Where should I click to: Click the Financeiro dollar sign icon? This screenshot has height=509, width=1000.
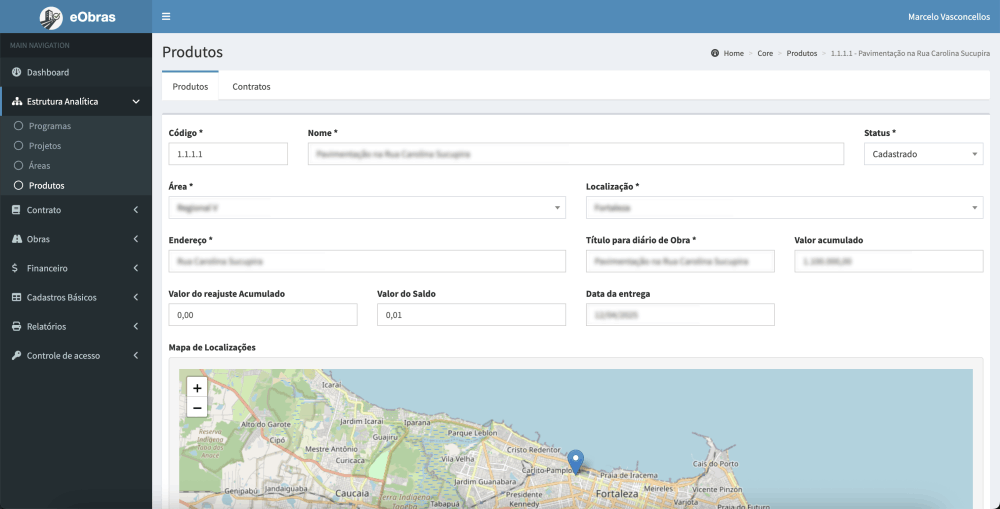pyautogui.click(x=16, y=268)
